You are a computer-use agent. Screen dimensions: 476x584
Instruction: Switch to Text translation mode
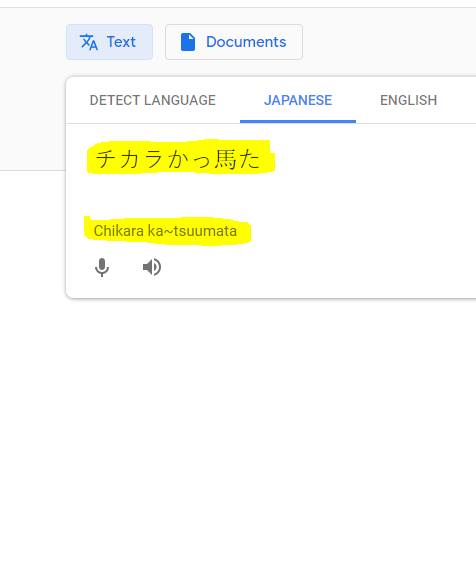click(x=110, y=42)
